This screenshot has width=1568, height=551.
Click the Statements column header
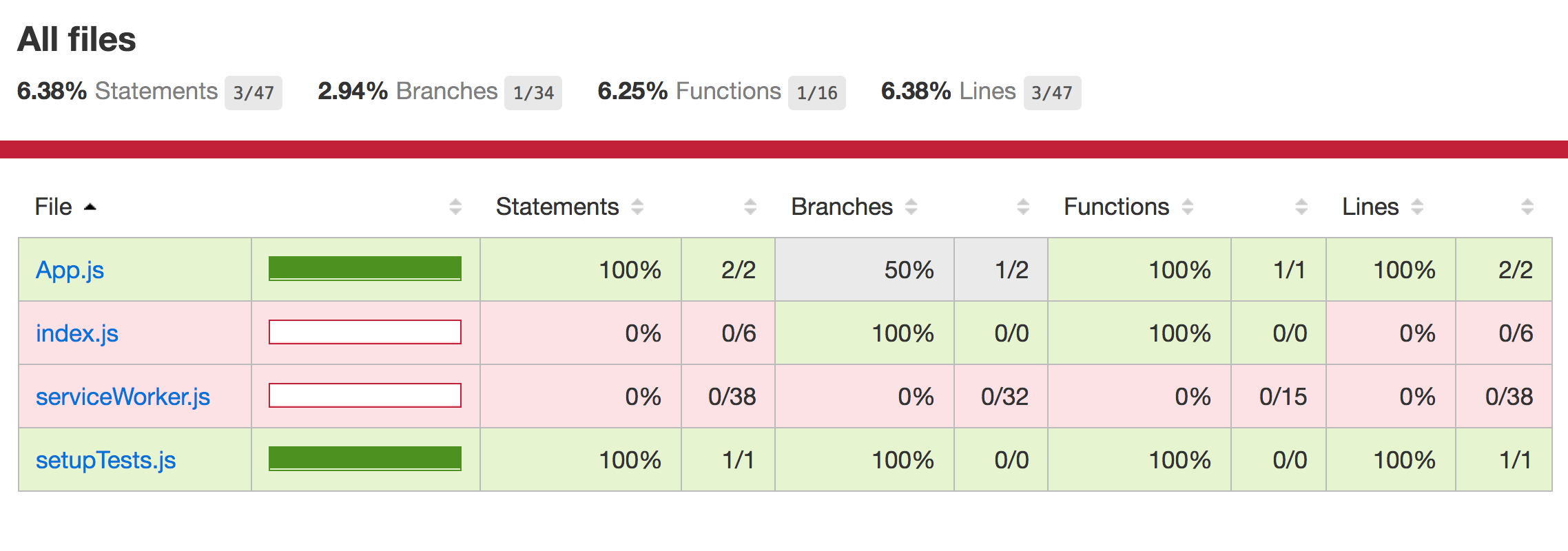point(557,207)
